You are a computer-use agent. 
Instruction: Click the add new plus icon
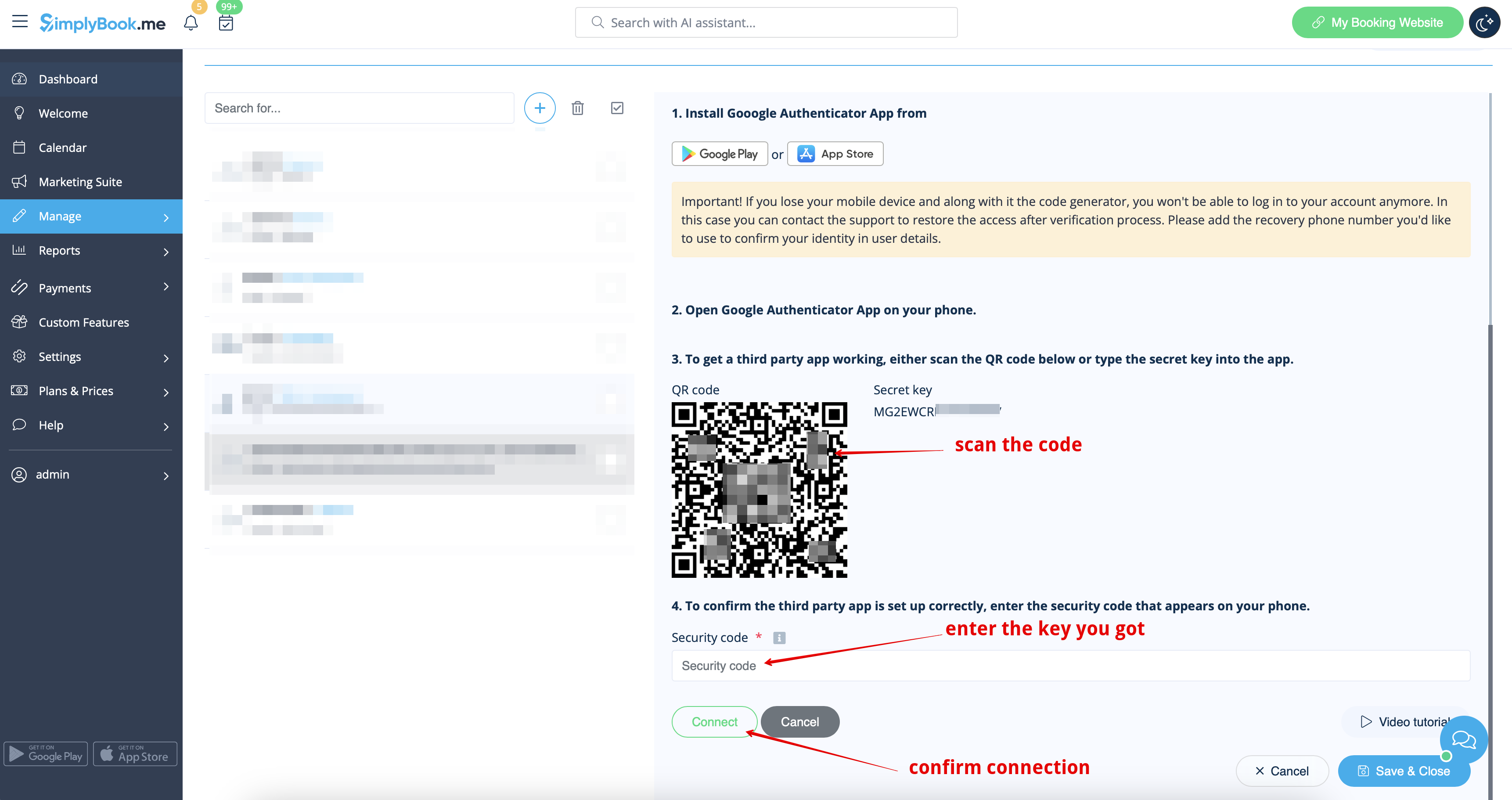pos(540,108)
